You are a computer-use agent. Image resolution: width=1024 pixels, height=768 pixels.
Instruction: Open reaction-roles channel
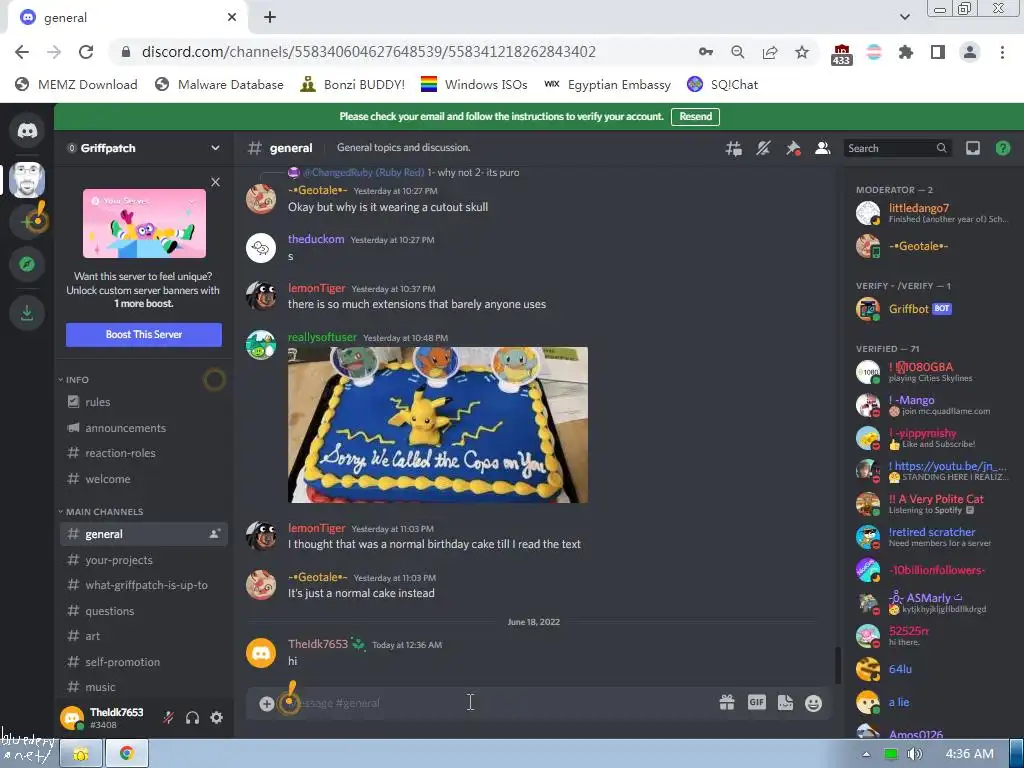144,453
